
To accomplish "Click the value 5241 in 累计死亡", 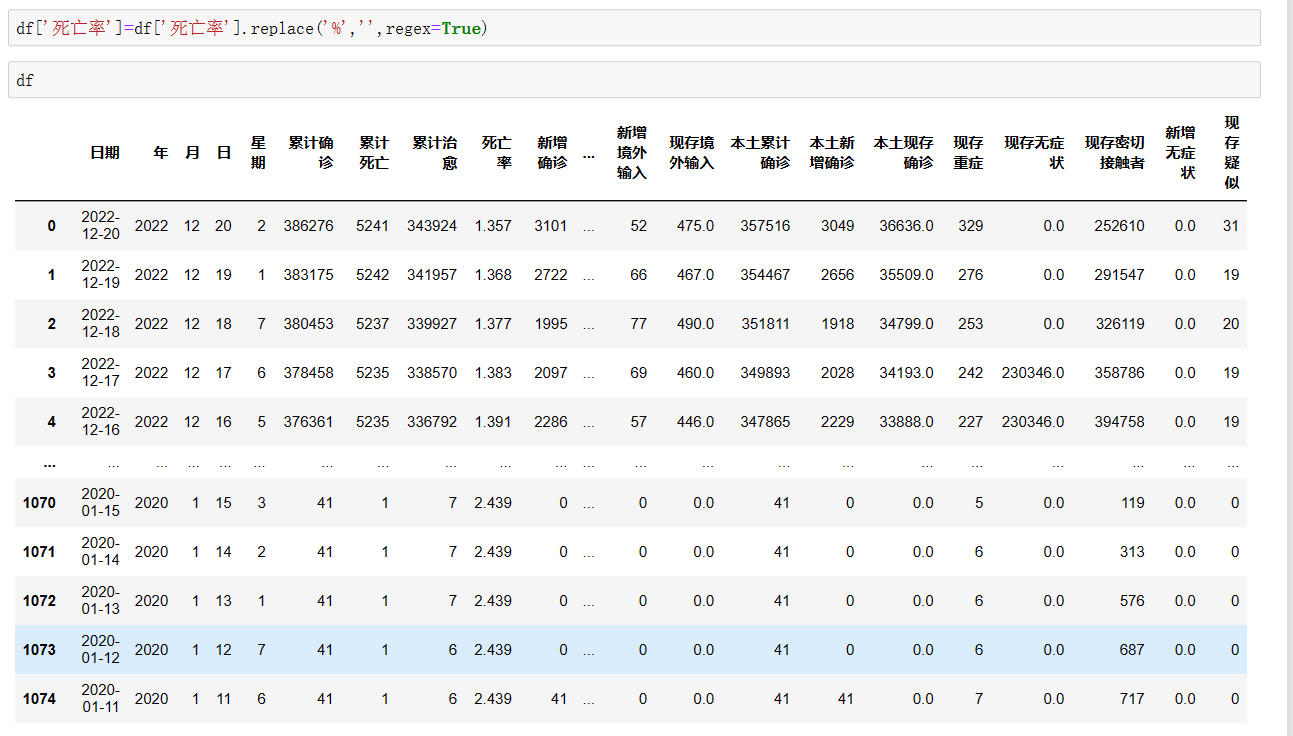I will tap(373, 226).
